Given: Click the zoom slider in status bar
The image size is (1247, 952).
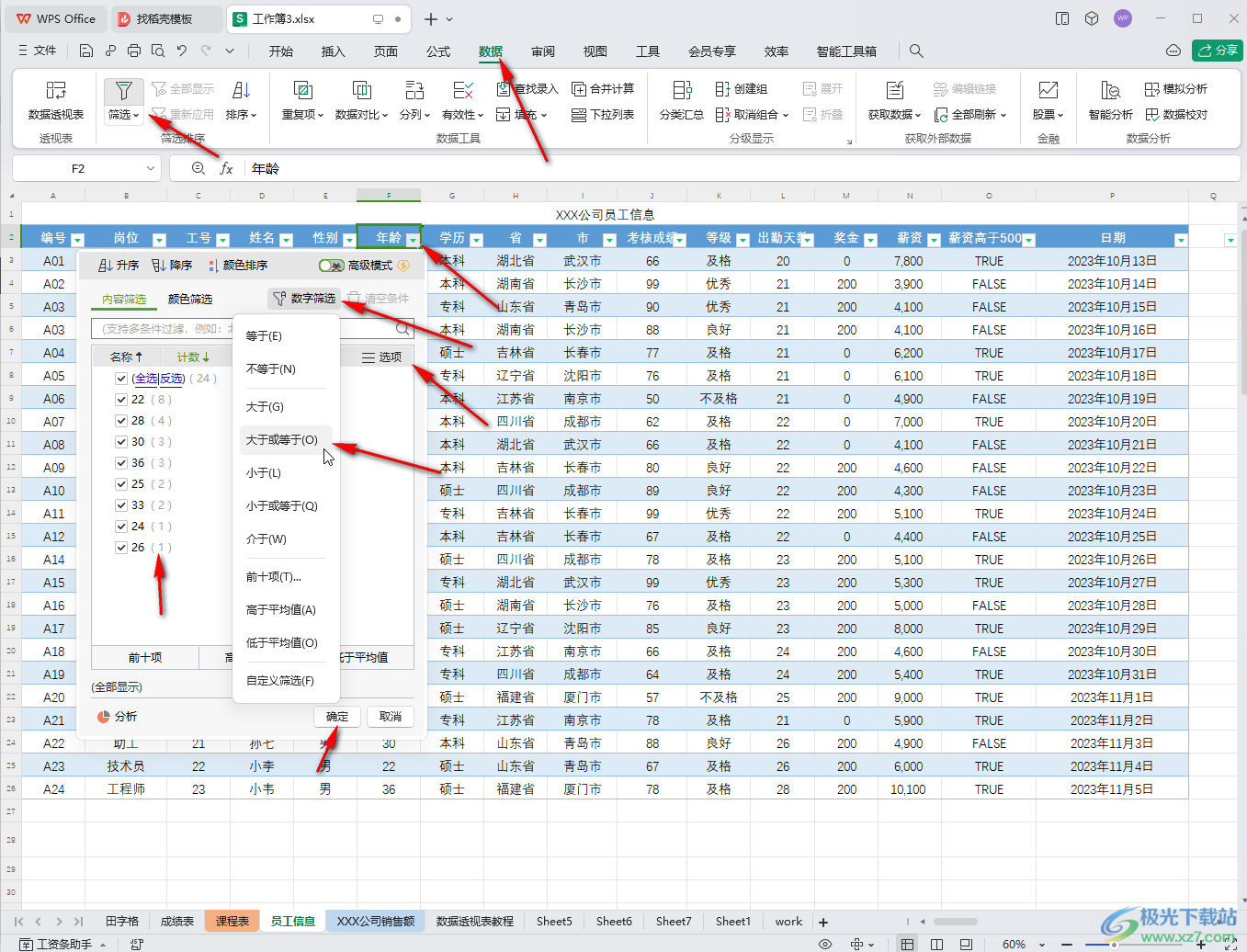Looking at the screenshot, I should (x=1114, y=945).
